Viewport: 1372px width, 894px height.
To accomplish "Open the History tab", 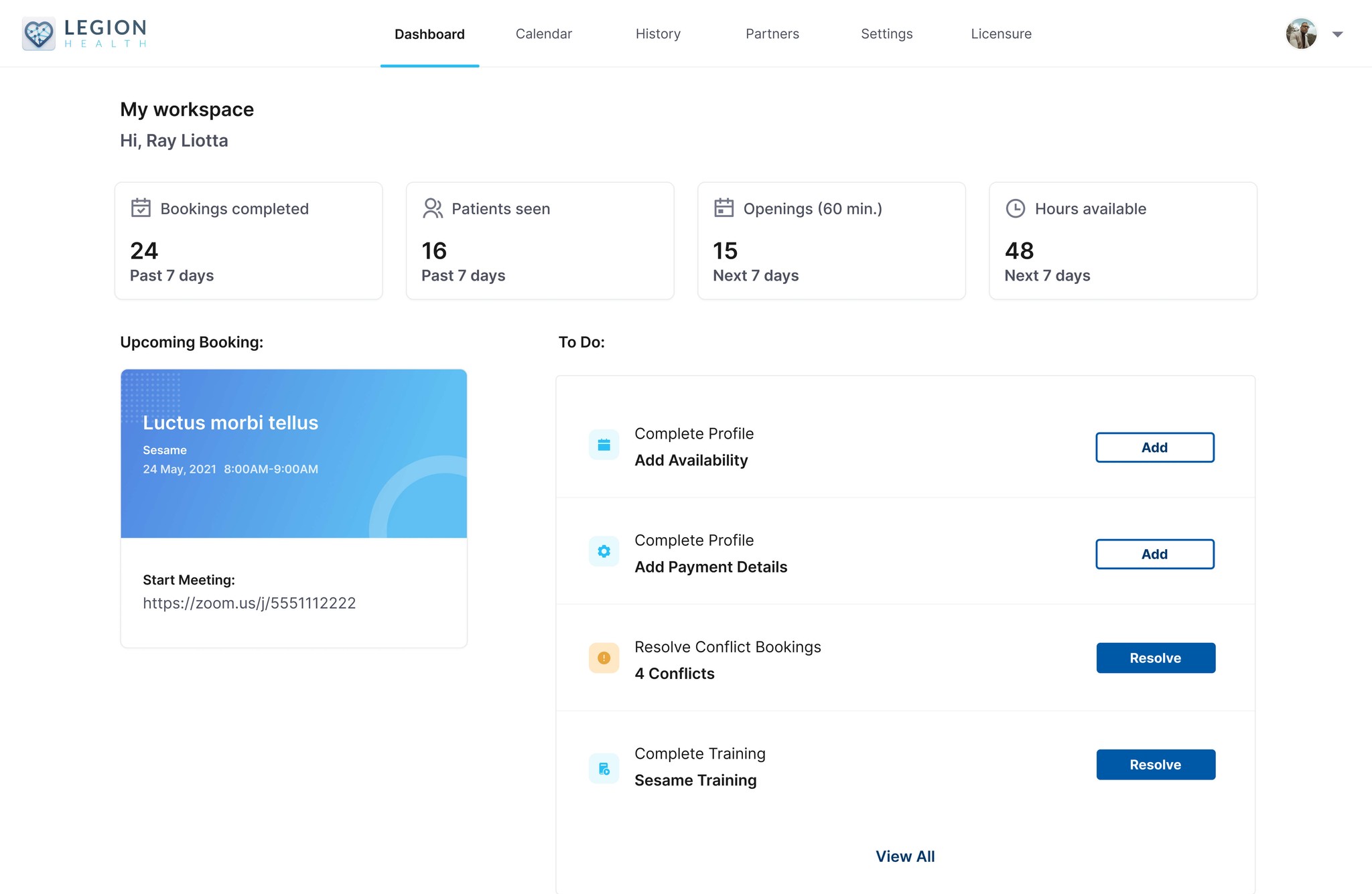I will [x=658, y=34].
